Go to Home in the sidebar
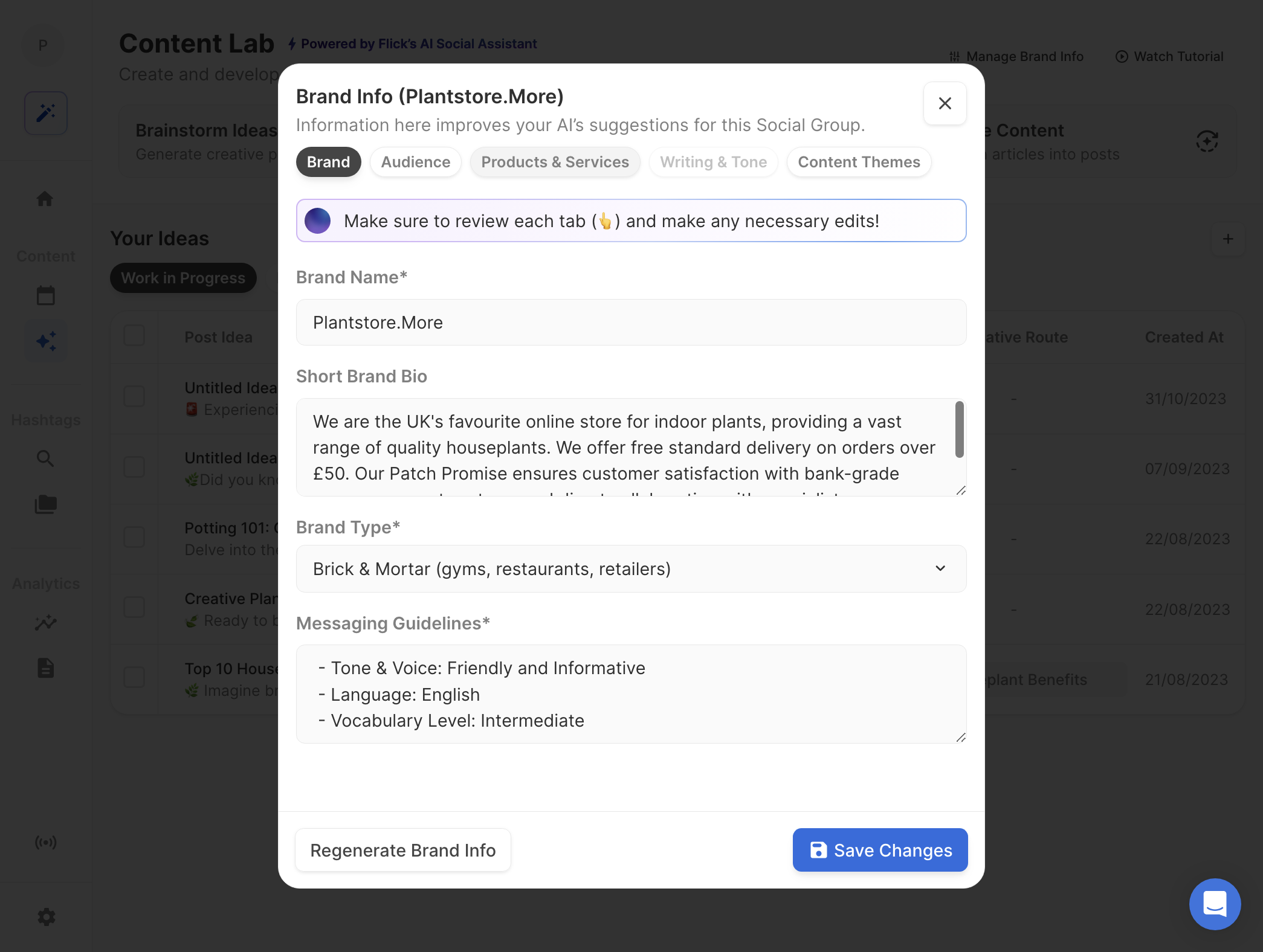The image size is (1263, 952). tap(45, 199)
